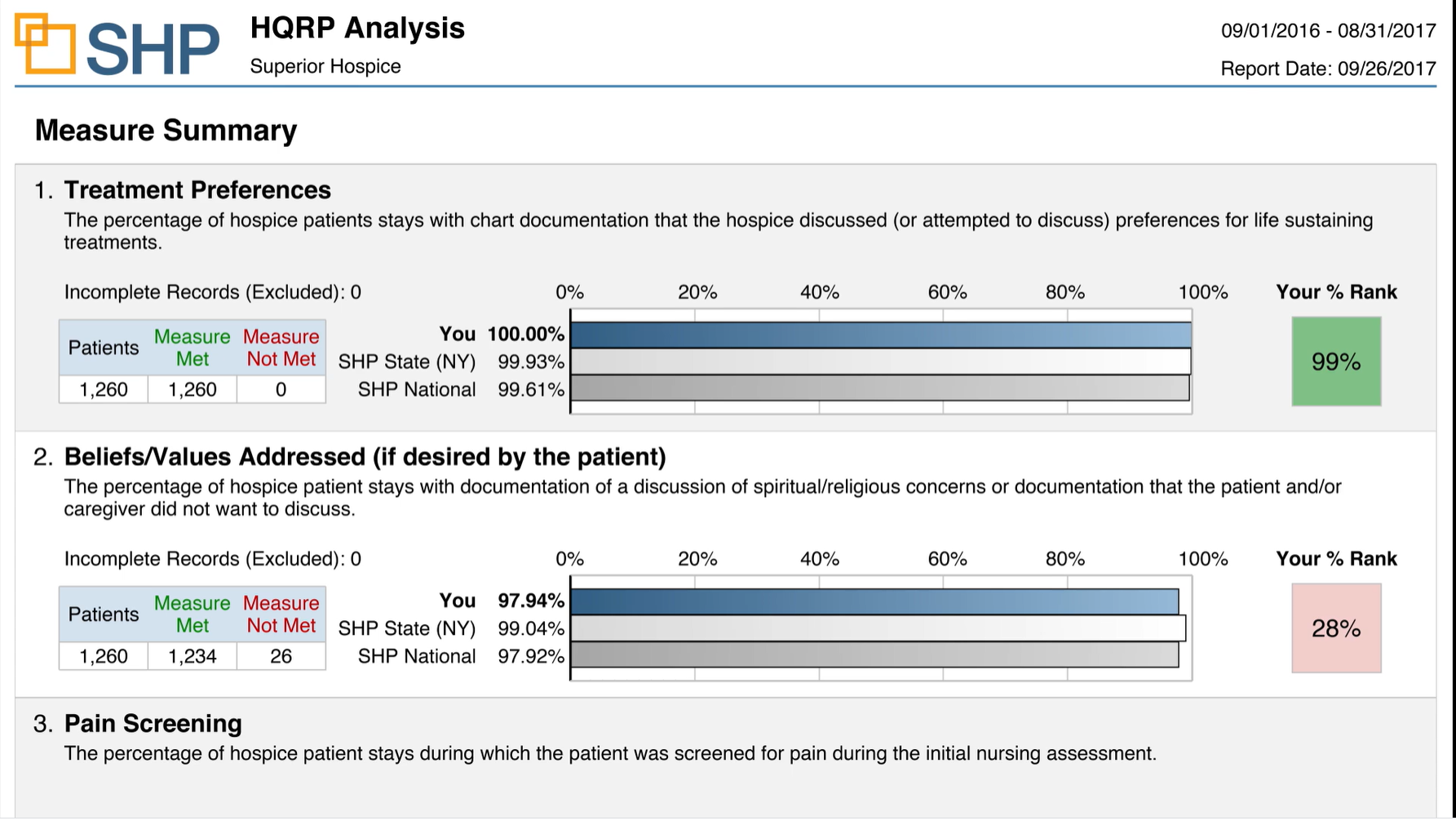Viewport: 1456px width, 825px height.
Task: Click the date range 09/01/2016 - 08/31/2017
Action: point(1328,31)
